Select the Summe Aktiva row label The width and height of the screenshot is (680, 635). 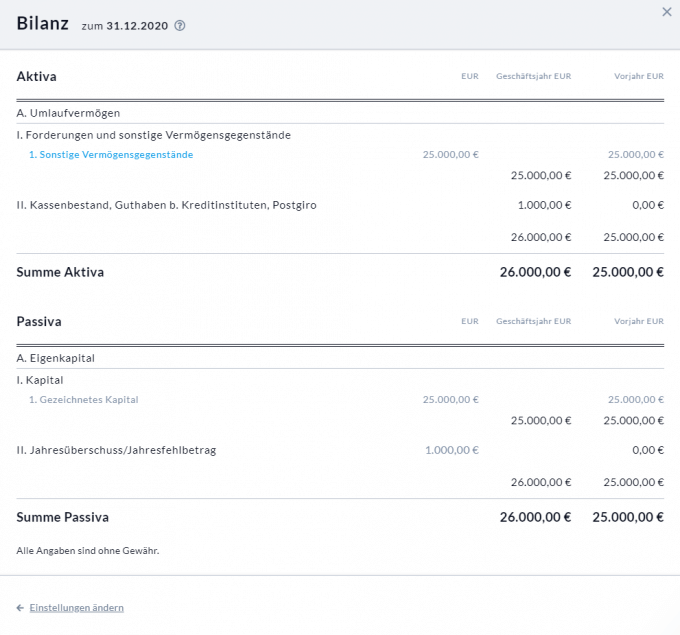pyautogui.click(x=60, y=272)
